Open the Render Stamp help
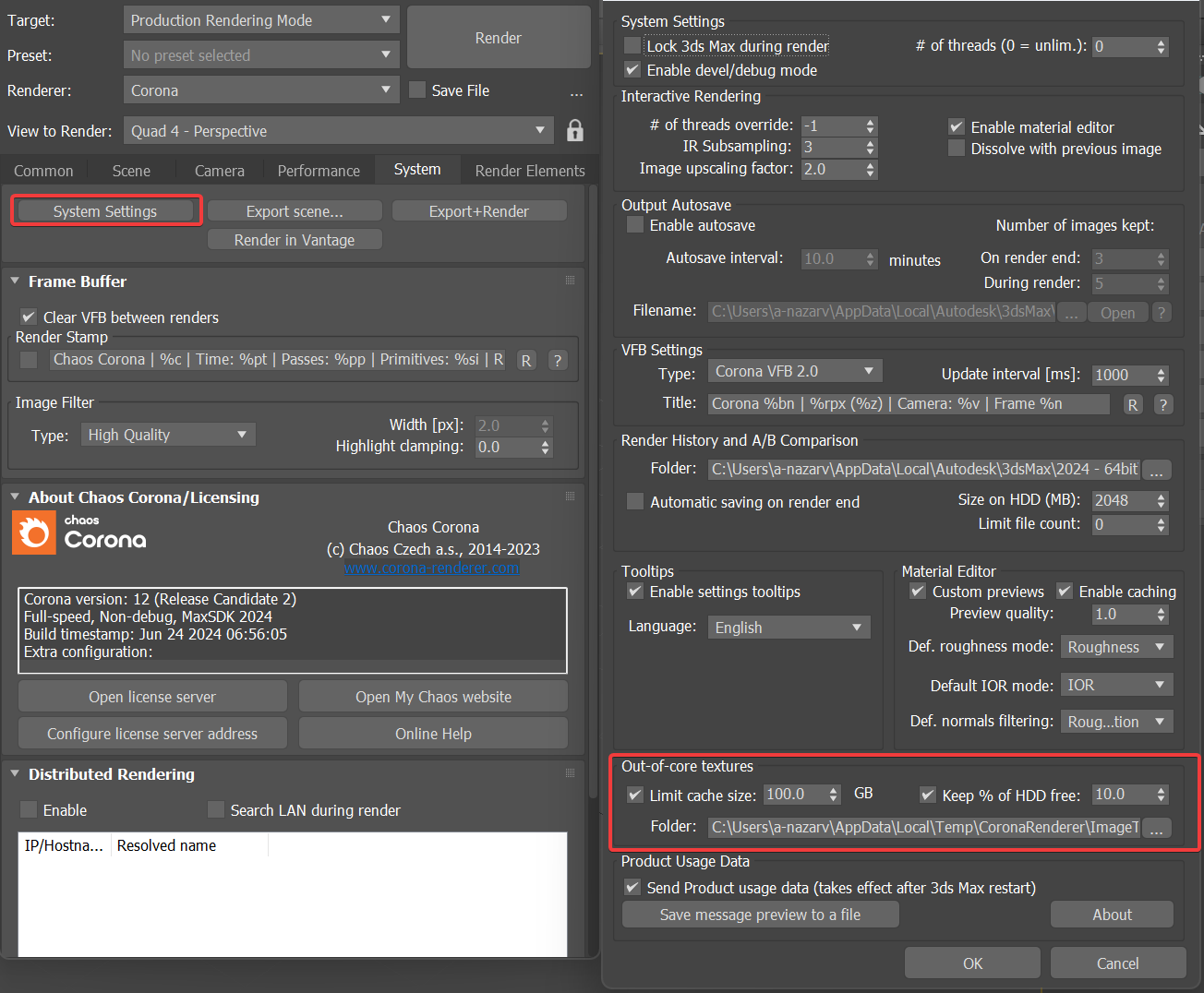Image resolution: width=1204 pixels, height=993 pixels. [x=557, y=360]
